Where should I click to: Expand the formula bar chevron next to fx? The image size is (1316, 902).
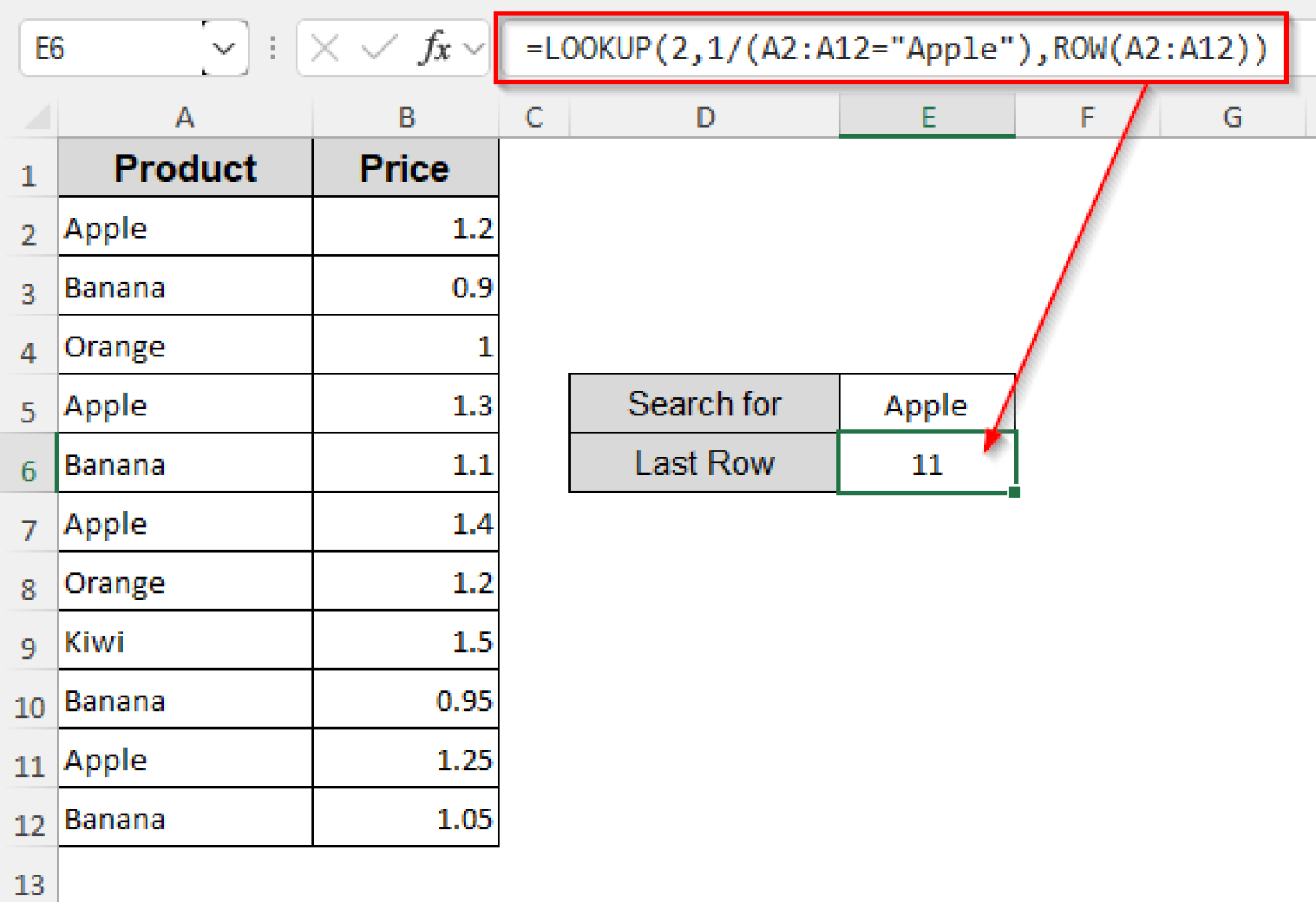pyautogui.click(x=473, y=49)
